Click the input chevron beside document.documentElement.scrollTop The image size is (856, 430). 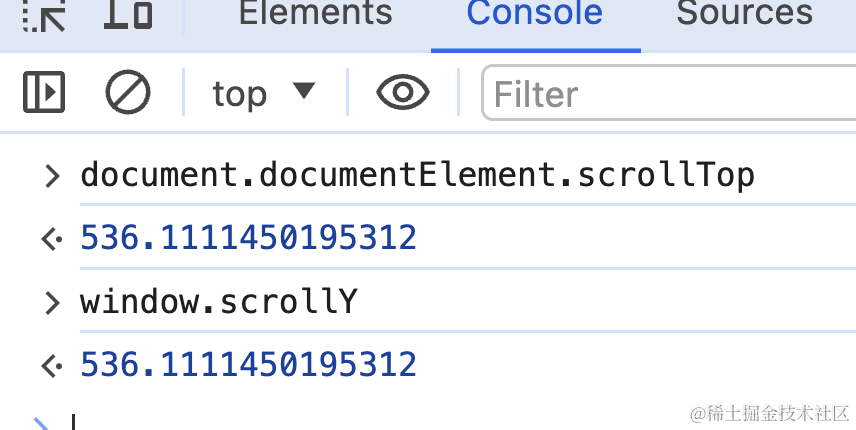(52, 176)
